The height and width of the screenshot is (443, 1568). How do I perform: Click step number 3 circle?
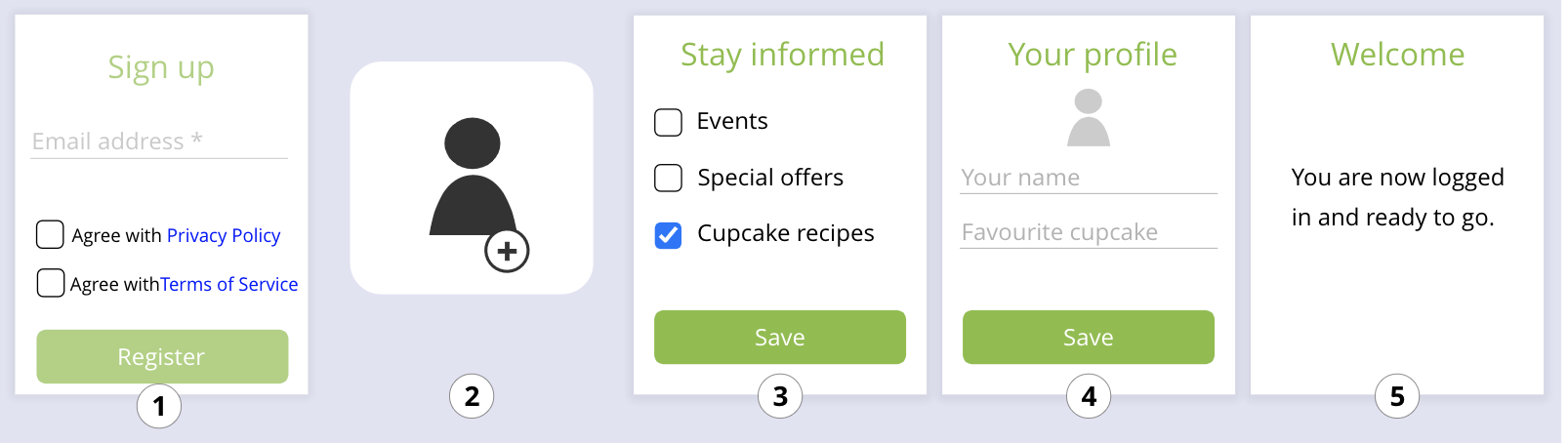click(780, 396)
